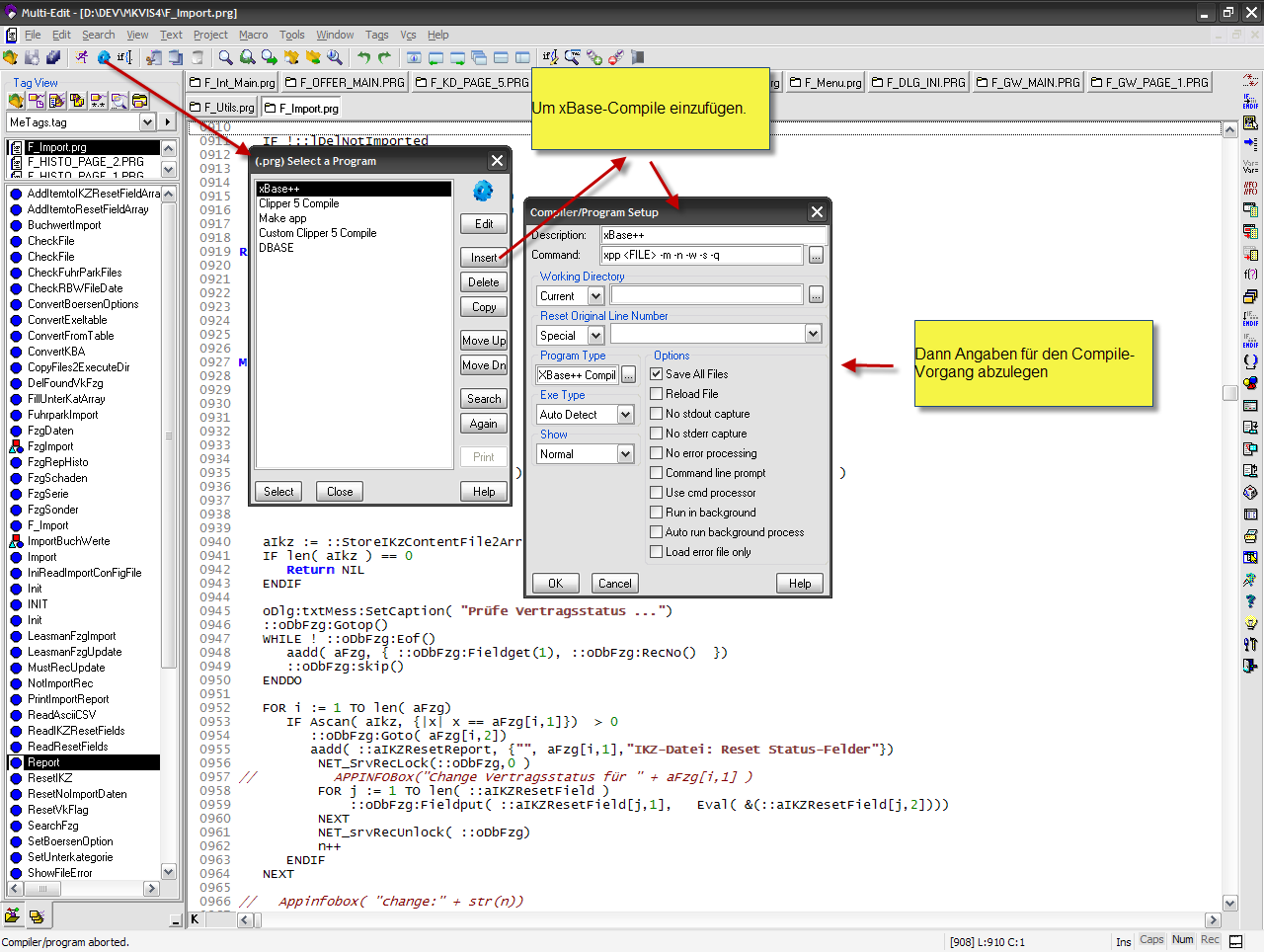Select 'Clipper 5 Compile' in program list
Screen dimensions: 1264x952
point(299,203)
